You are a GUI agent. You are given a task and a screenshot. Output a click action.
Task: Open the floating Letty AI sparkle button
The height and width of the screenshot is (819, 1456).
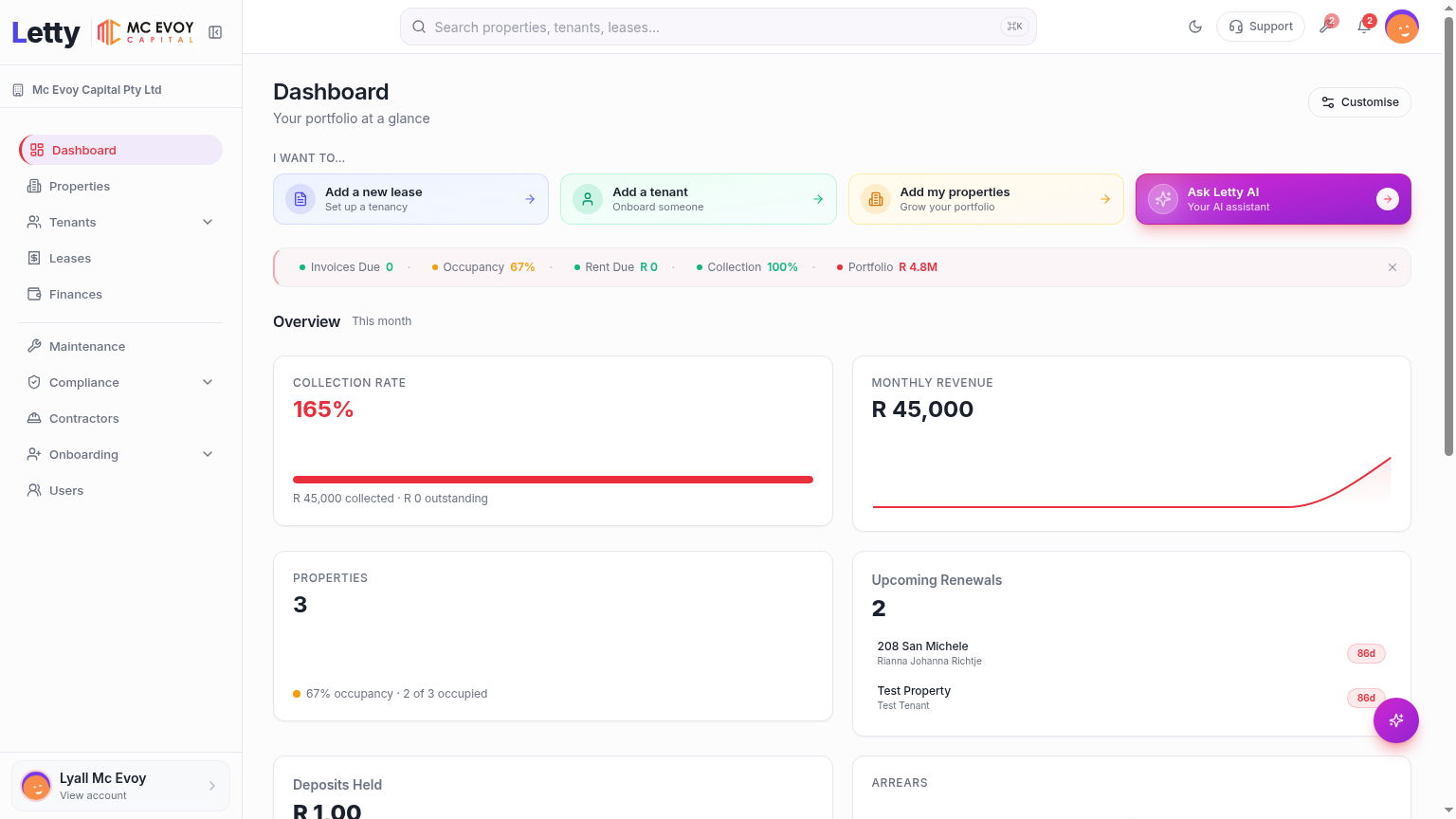(x=1396, y=720)
